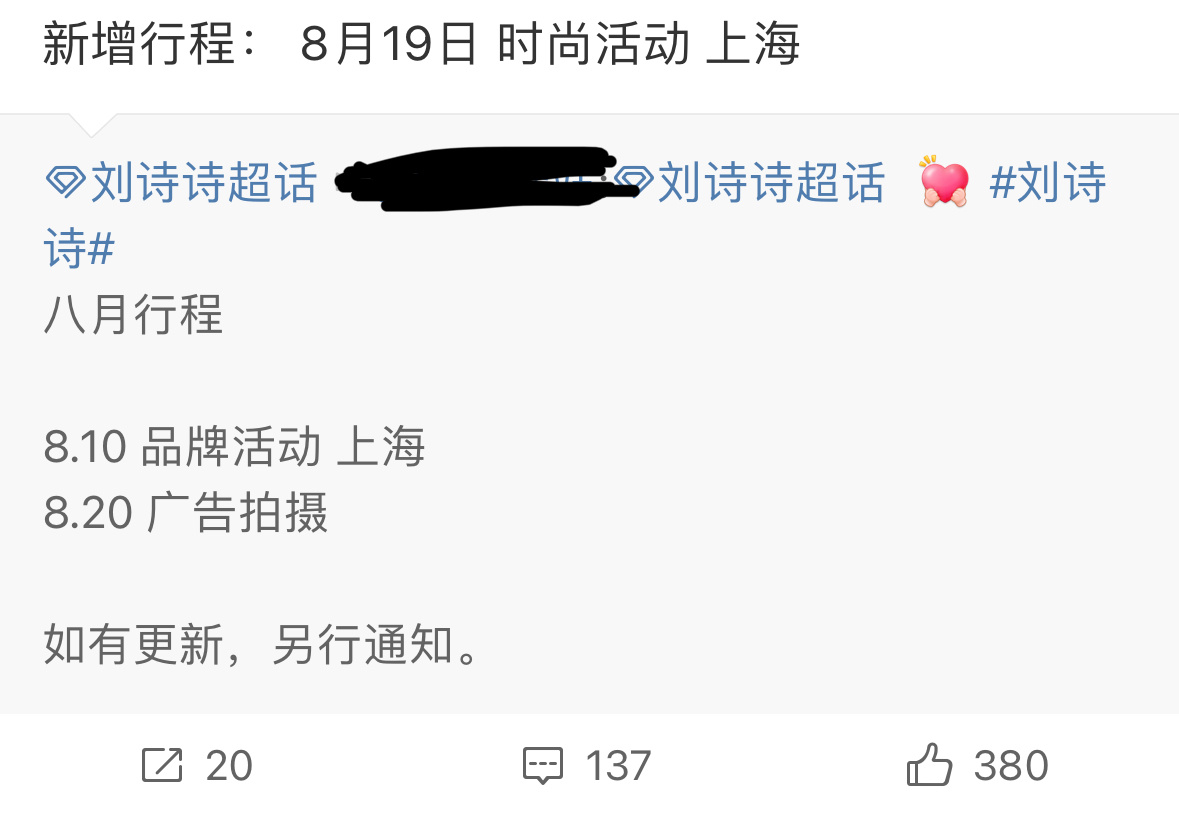Click the quoted card's pointer triangle
This screenshot has height=817, width=1179.
[x=92, y=126]
